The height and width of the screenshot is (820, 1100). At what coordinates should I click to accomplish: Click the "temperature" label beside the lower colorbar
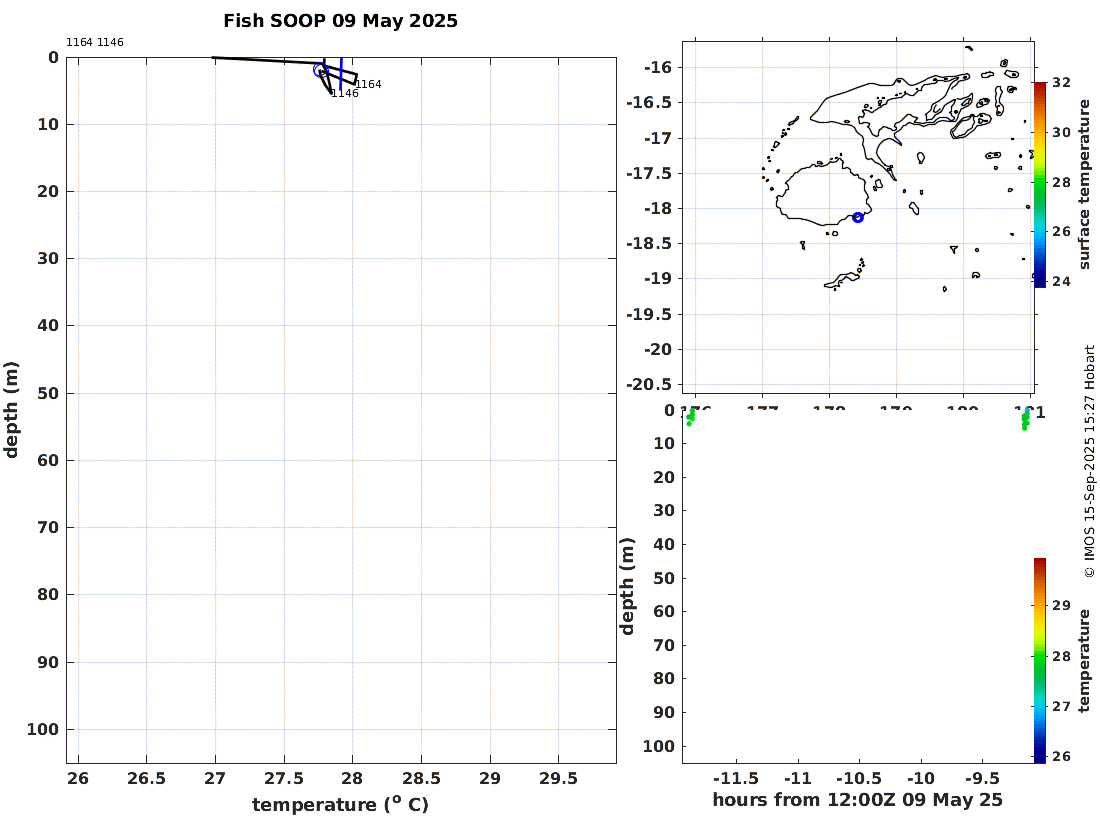click(1085, 660)
